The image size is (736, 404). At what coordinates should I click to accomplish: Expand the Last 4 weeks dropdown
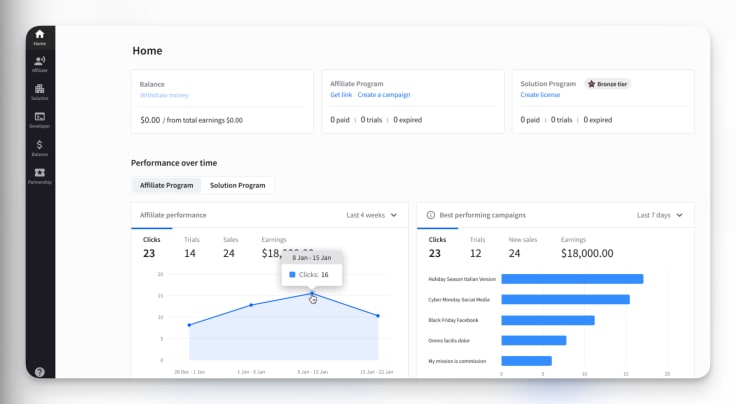(x=371, y=215)
